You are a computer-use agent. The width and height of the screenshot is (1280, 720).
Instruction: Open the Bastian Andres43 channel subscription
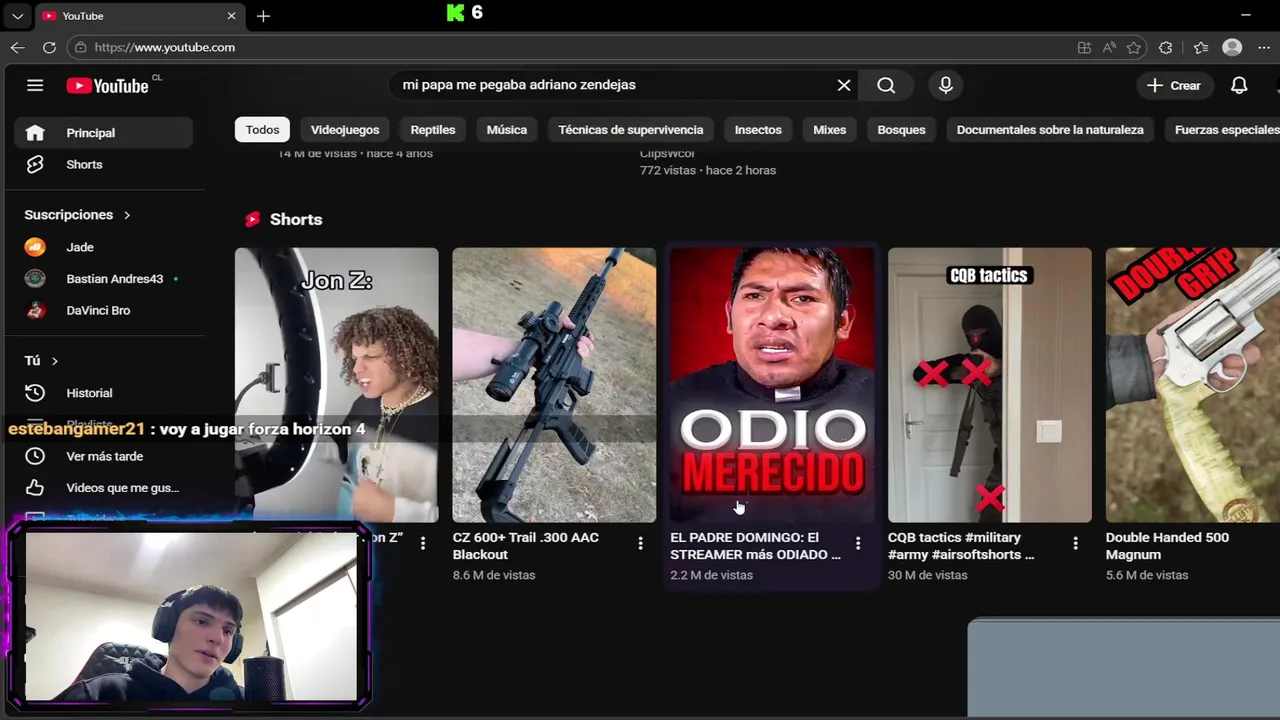[103, 279]
